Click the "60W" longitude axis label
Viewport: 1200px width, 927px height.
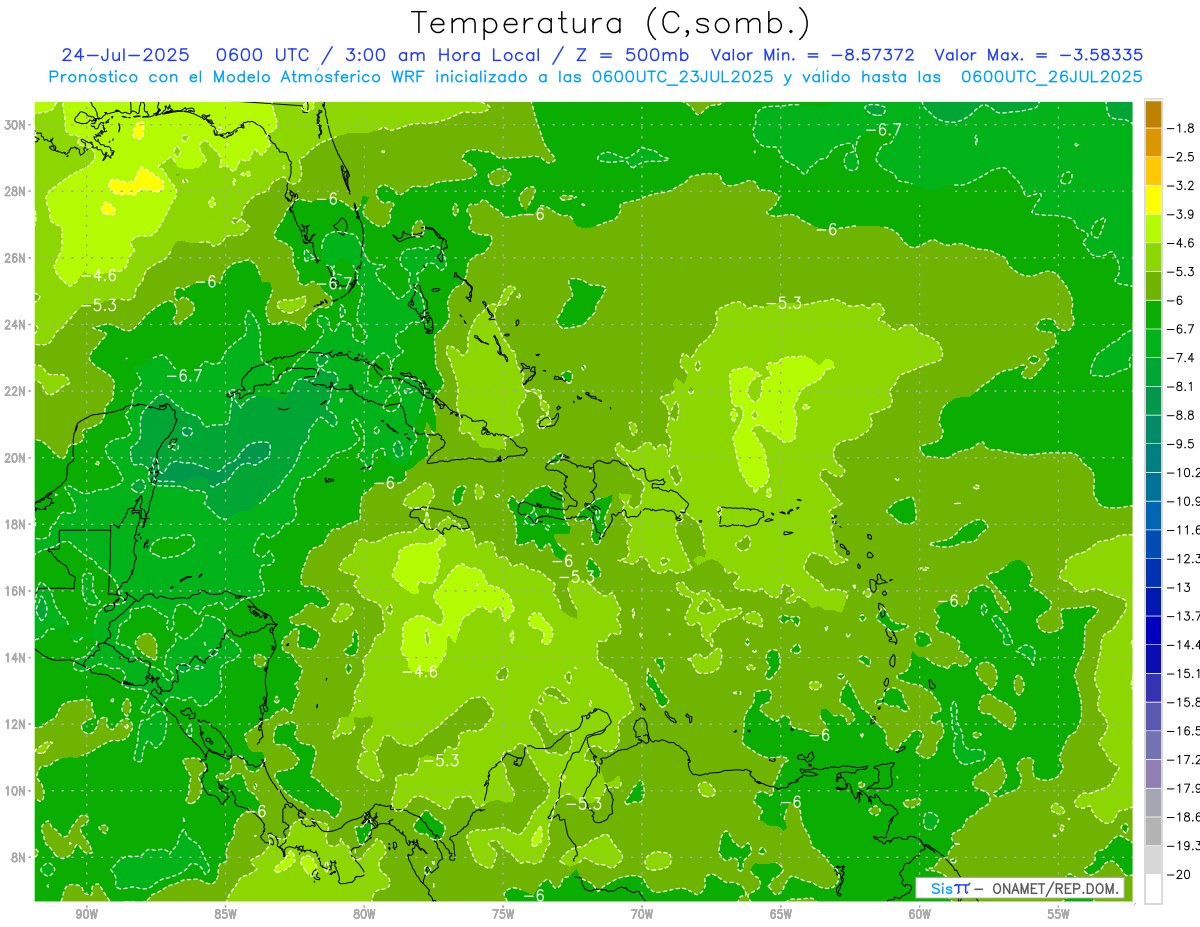(x=920, y=914)
